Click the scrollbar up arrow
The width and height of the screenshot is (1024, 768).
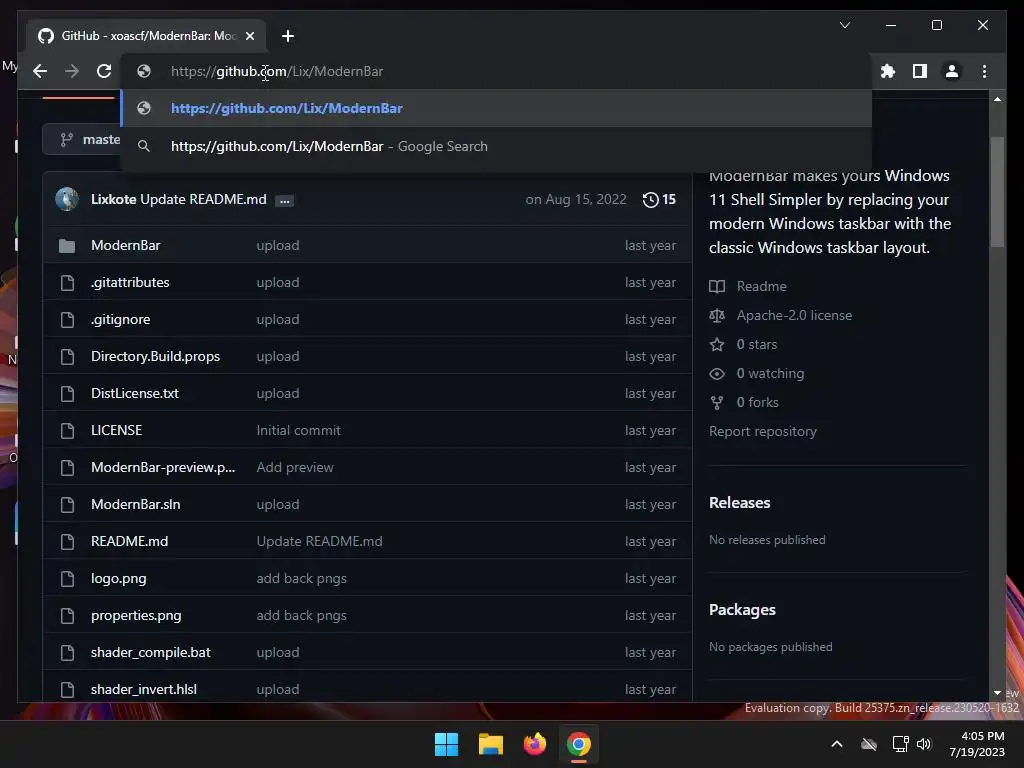997,99
